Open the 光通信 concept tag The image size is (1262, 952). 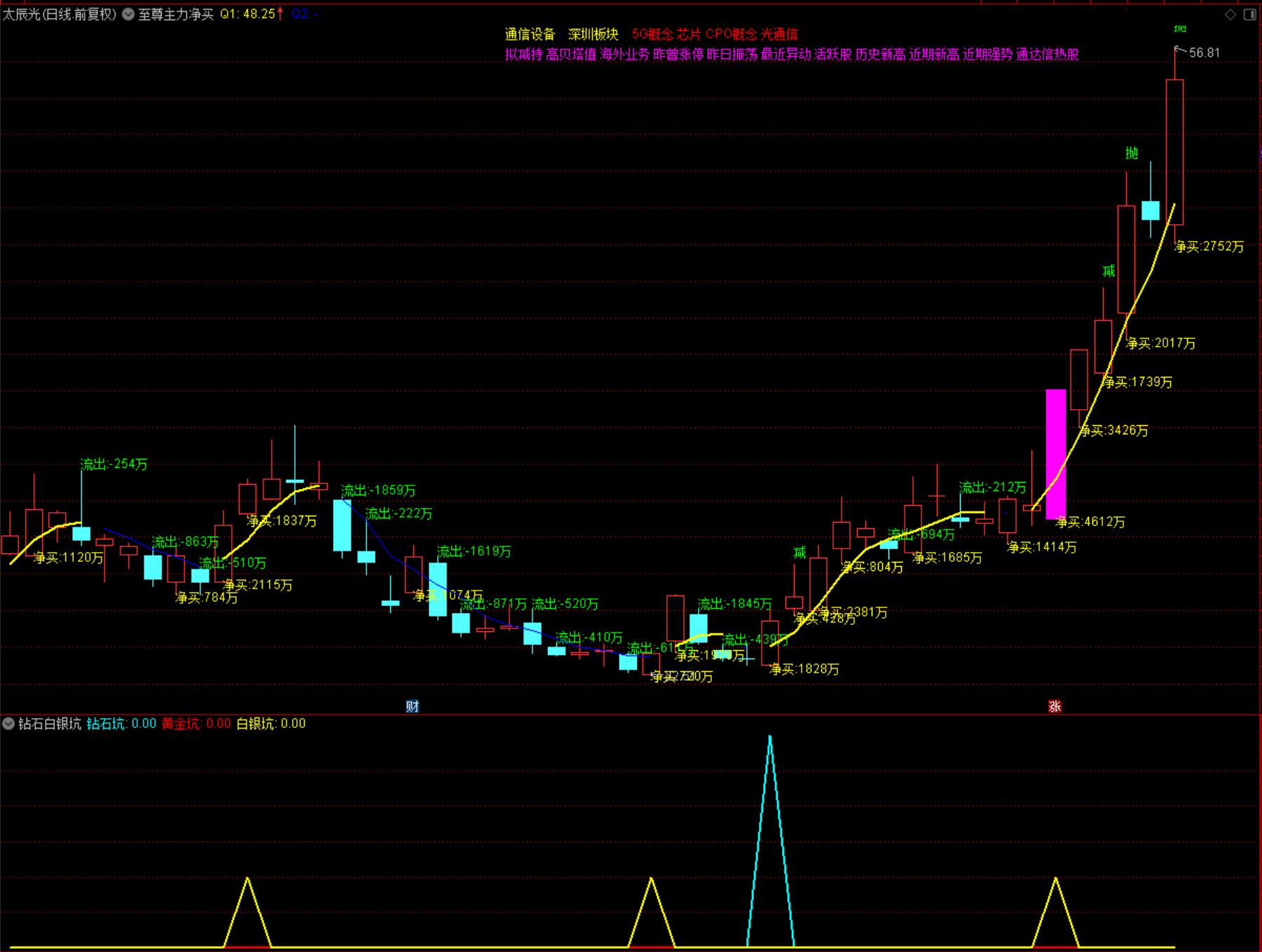pos(779,34)
